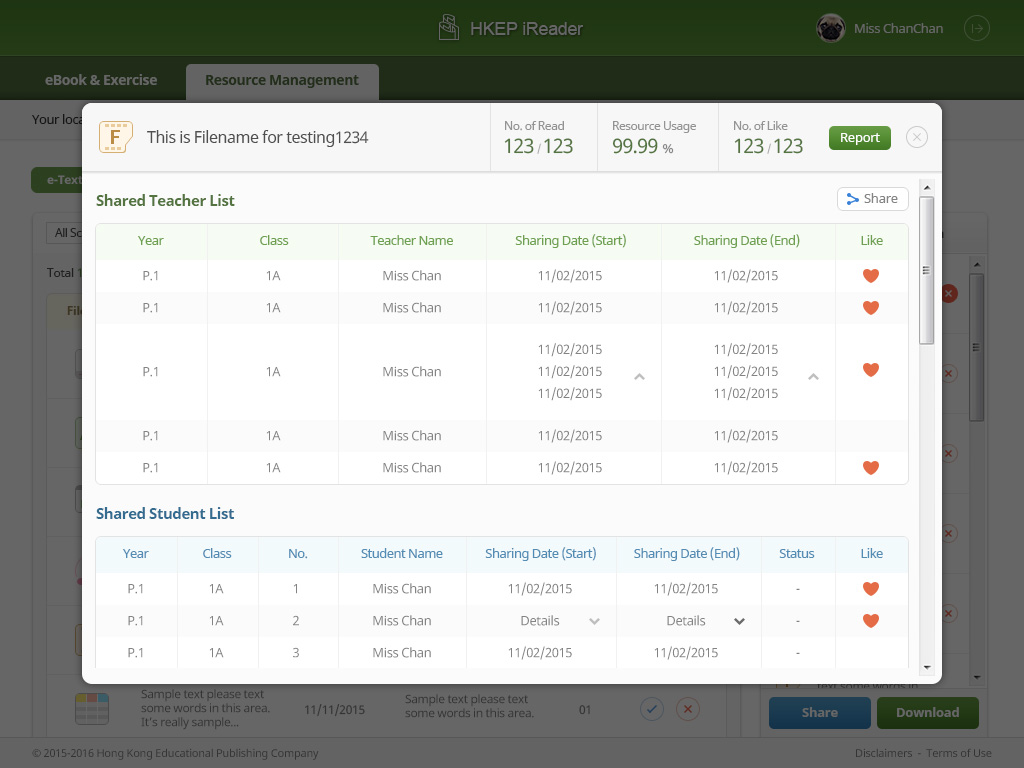Click the pug profile avatar
The image size is (1024, 768).
pyautogui.click(x=830, y=29)
